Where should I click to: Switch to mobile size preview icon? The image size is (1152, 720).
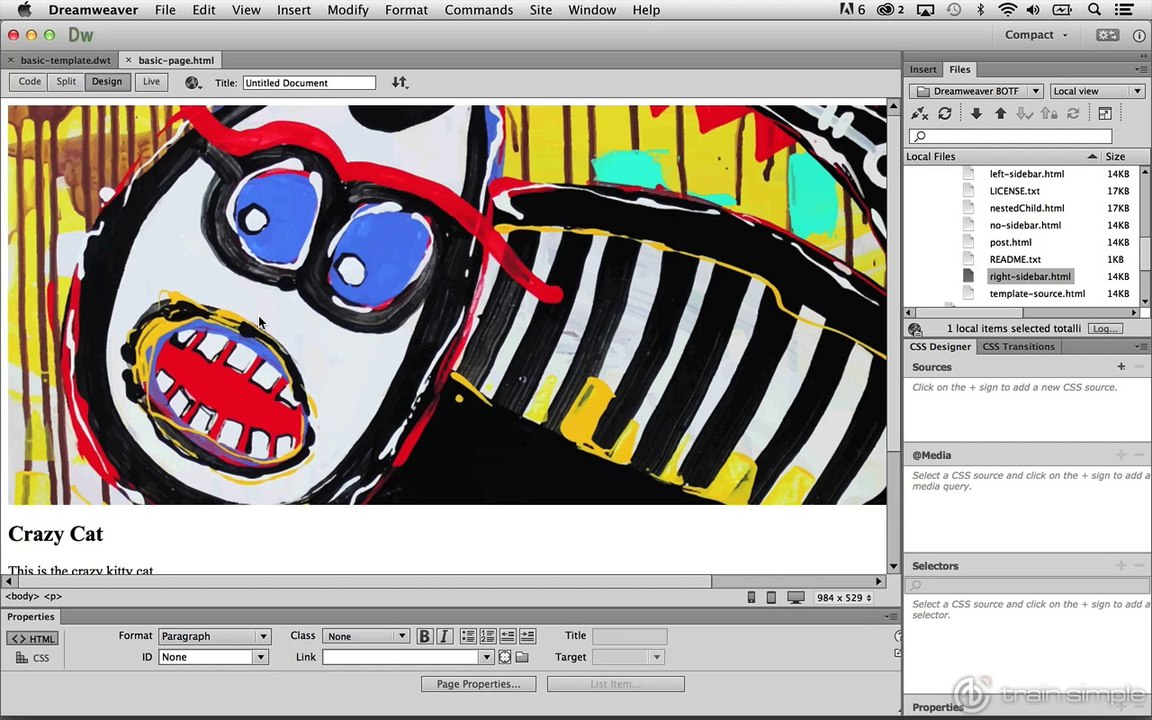pyautogui.click(x=751, y=597)
